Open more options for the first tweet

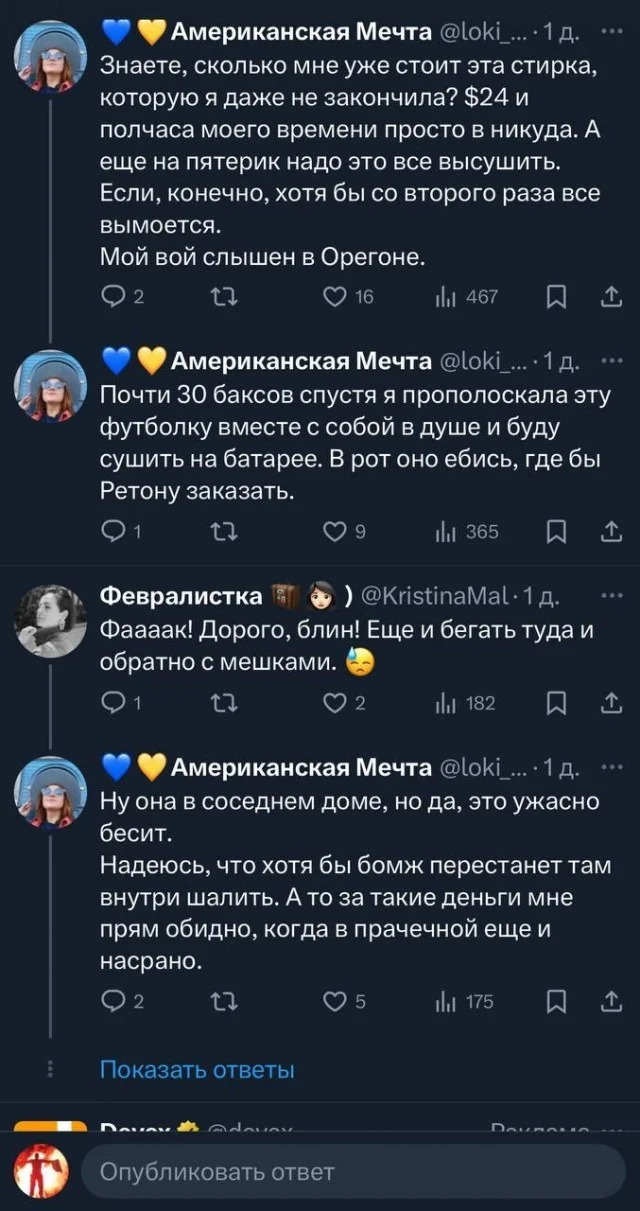pos(609,32)
